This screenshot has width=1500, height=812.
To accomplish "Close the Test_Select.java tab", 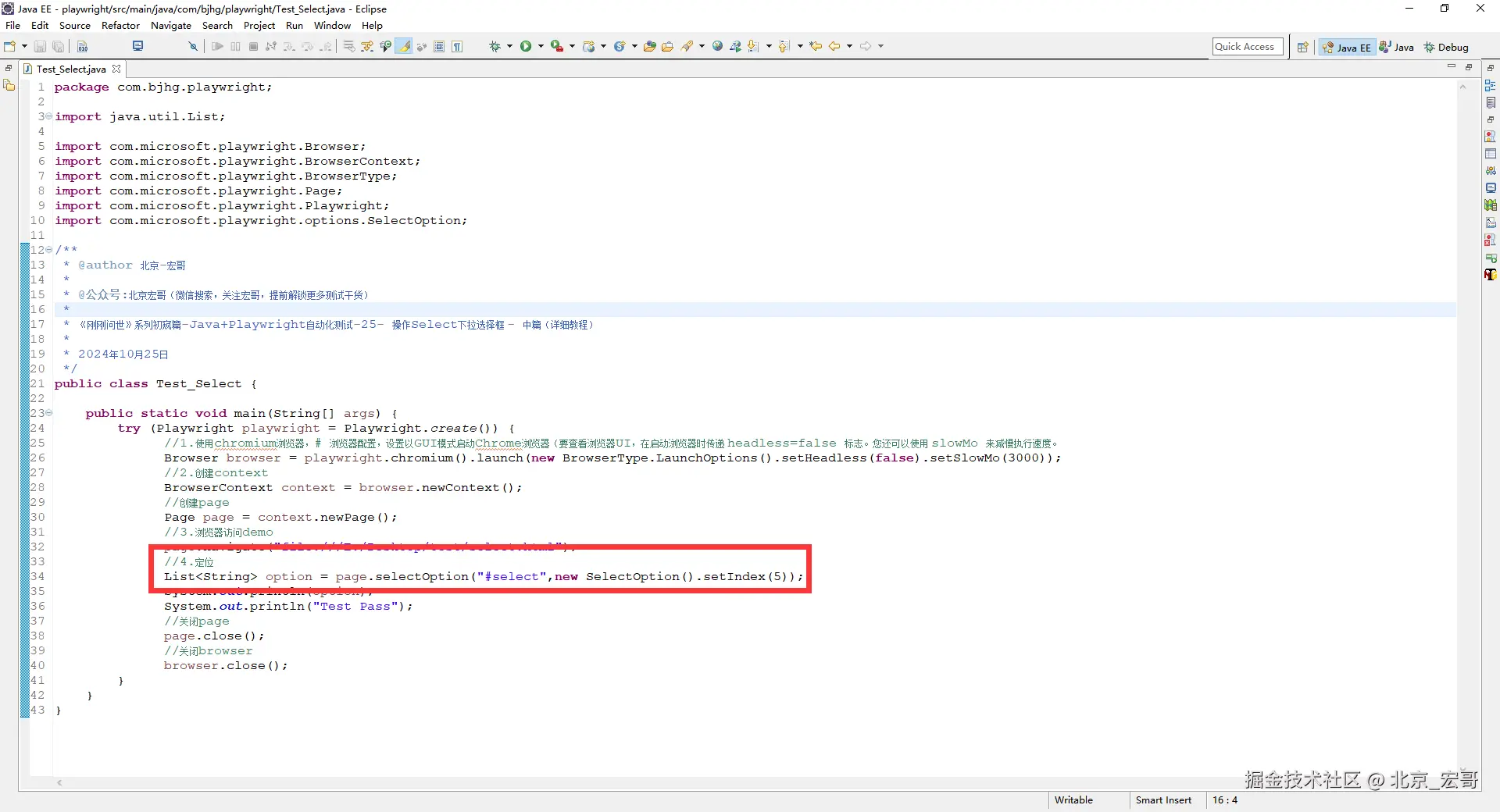I will pos(116,69).
